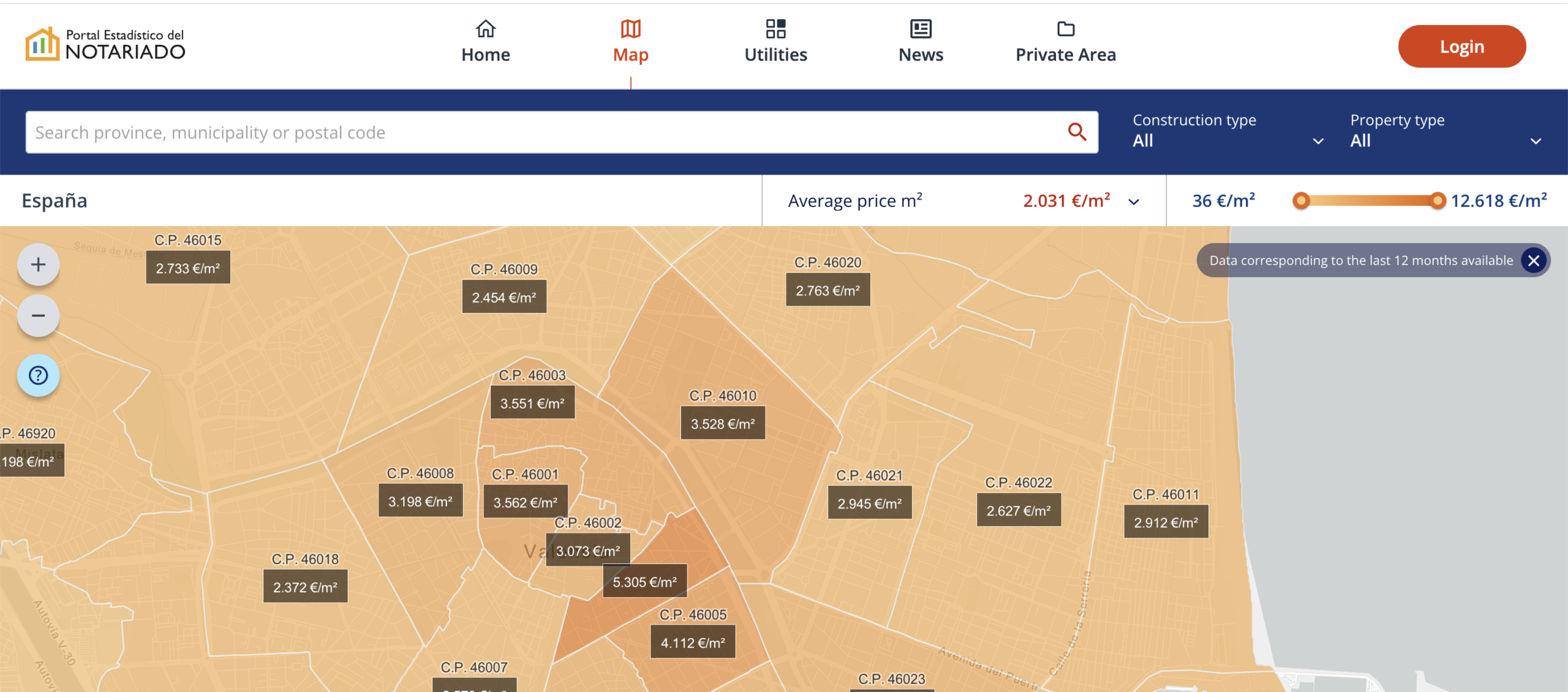The image size is (1568, 692).
Task: Expand the Average price m² selector
Action: coord(964,201)
